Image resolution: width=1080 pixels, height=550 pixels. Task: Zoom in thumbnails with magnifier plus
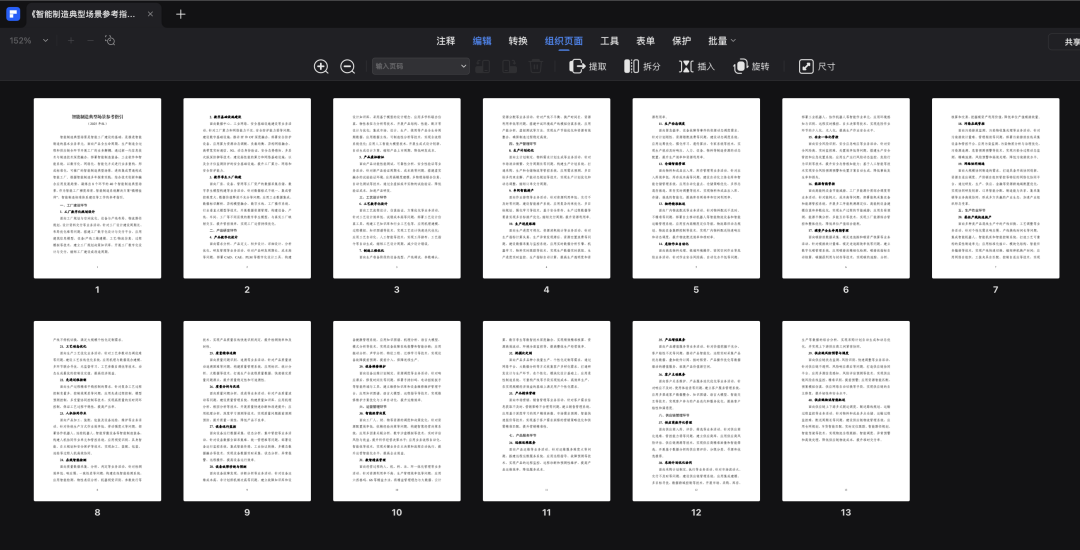(x=321, y=67)
